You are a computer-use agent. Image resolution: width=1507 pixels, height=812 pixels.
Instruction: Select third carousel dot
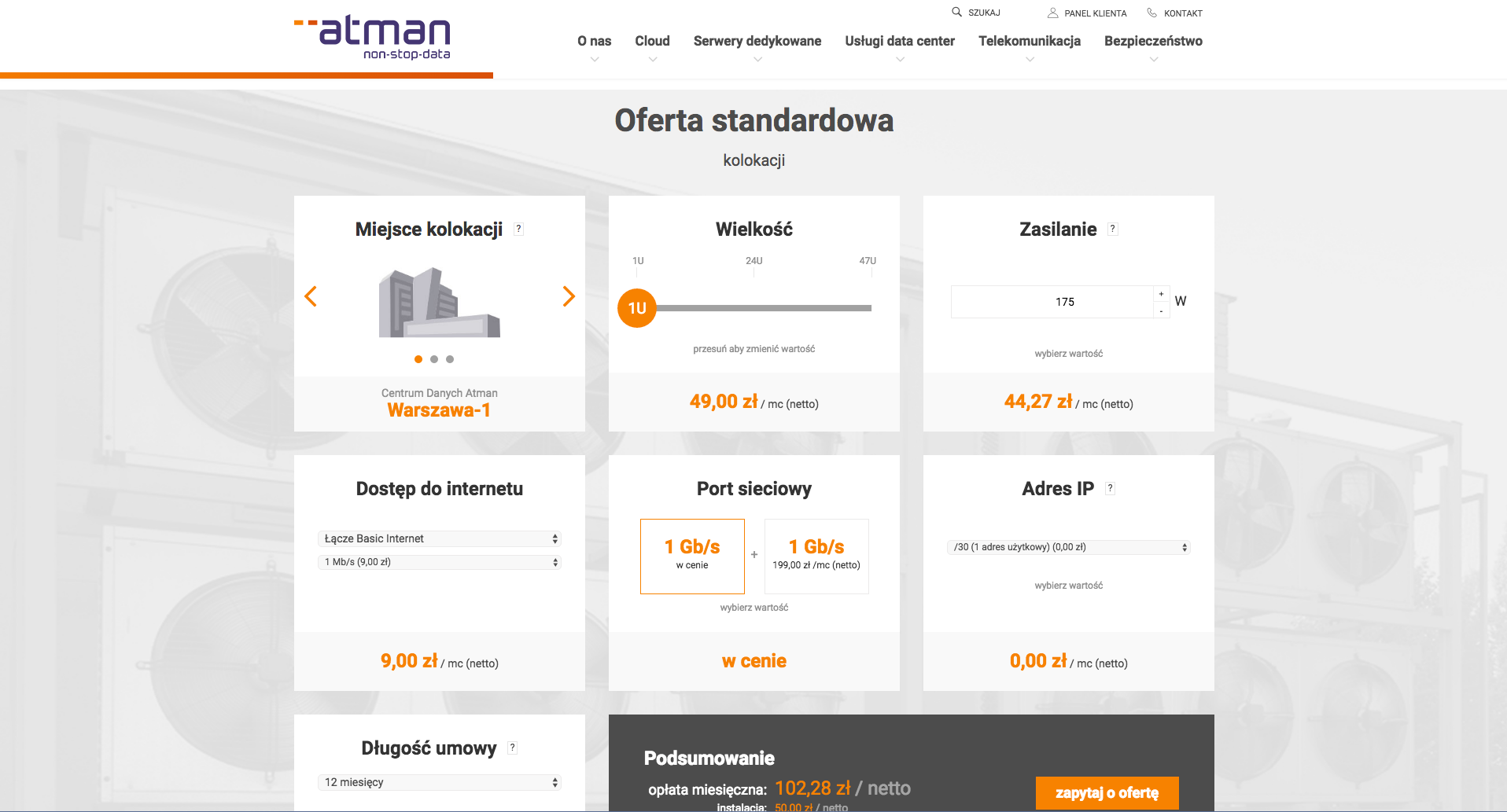pyautogui.click(x=450, y=359)
